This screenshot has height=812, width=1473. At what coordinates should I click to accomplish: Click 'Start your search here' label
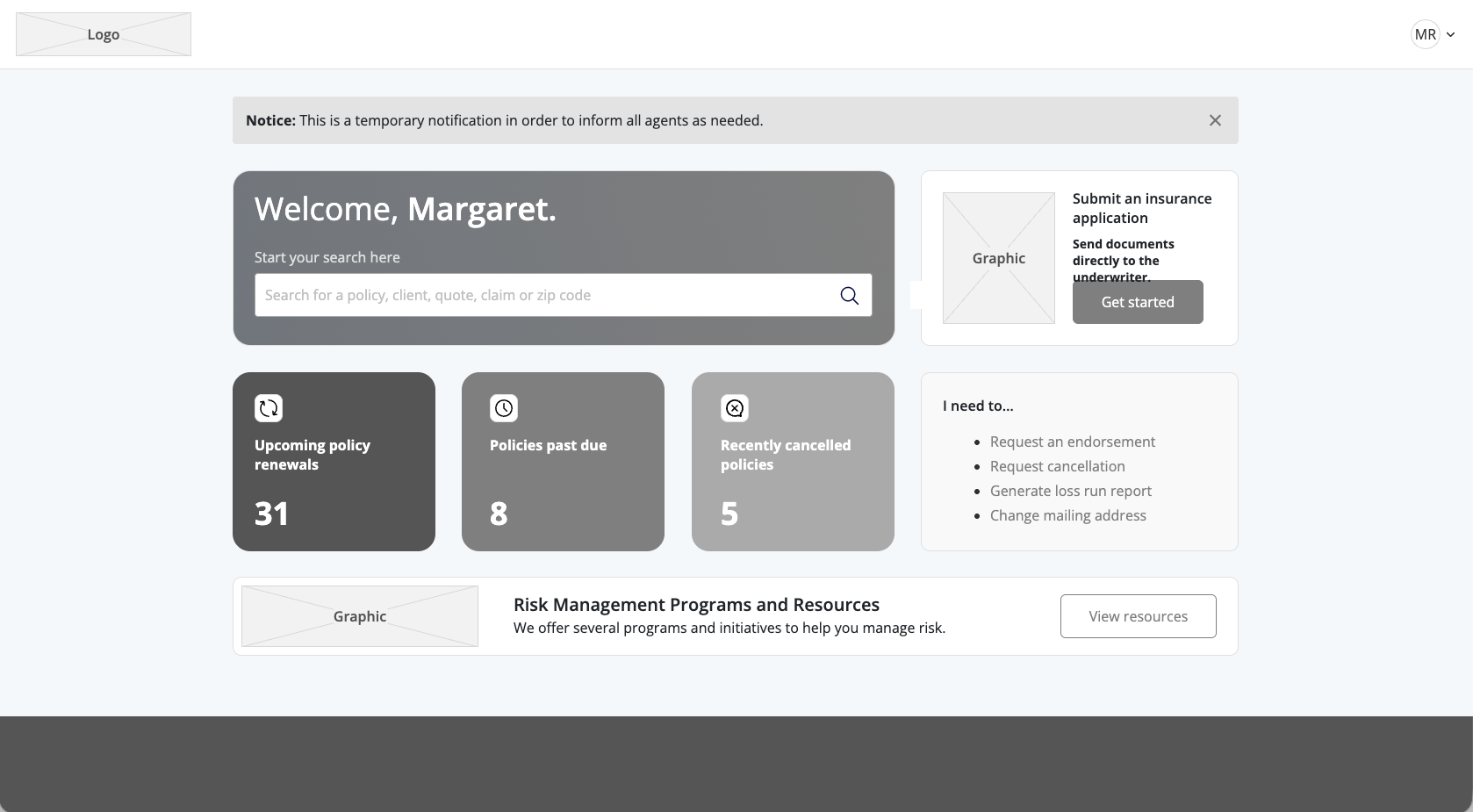pyautogui.click(x=327, y=257)
